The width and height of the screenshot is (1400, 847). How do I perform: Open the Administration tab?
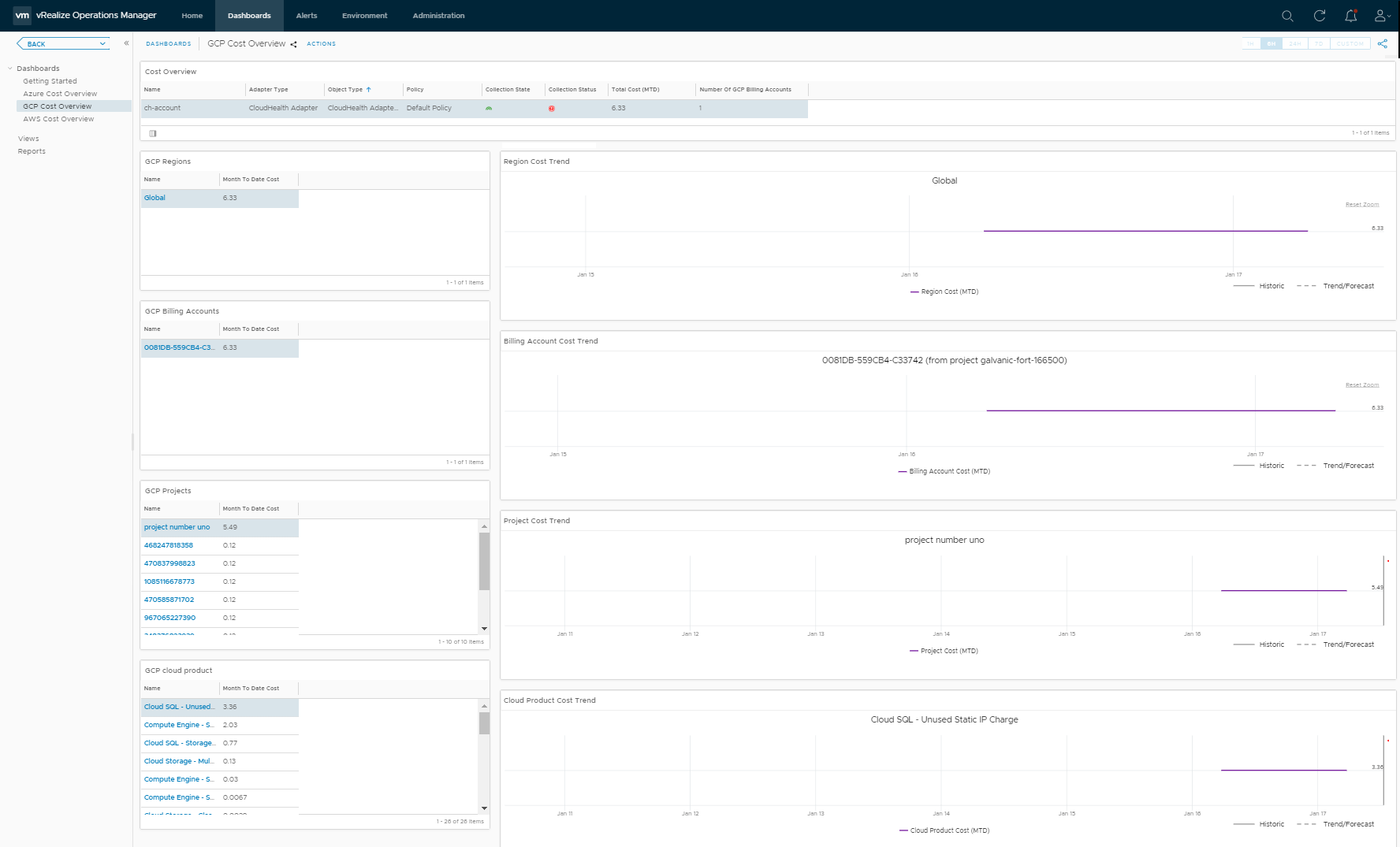click(x=438, y=16)
